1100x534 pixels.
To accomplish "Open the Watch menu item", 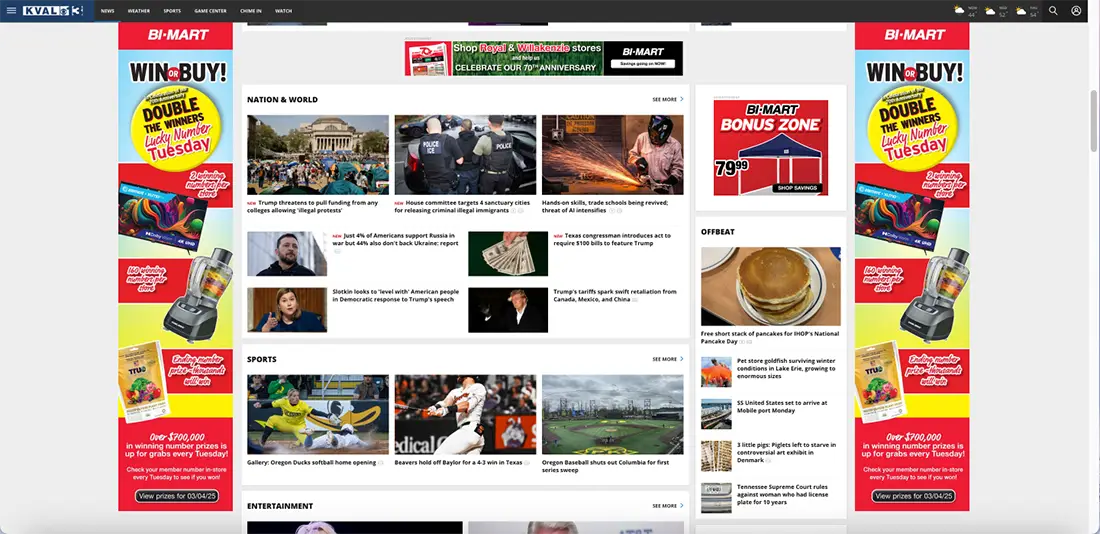I will (283, 11).
